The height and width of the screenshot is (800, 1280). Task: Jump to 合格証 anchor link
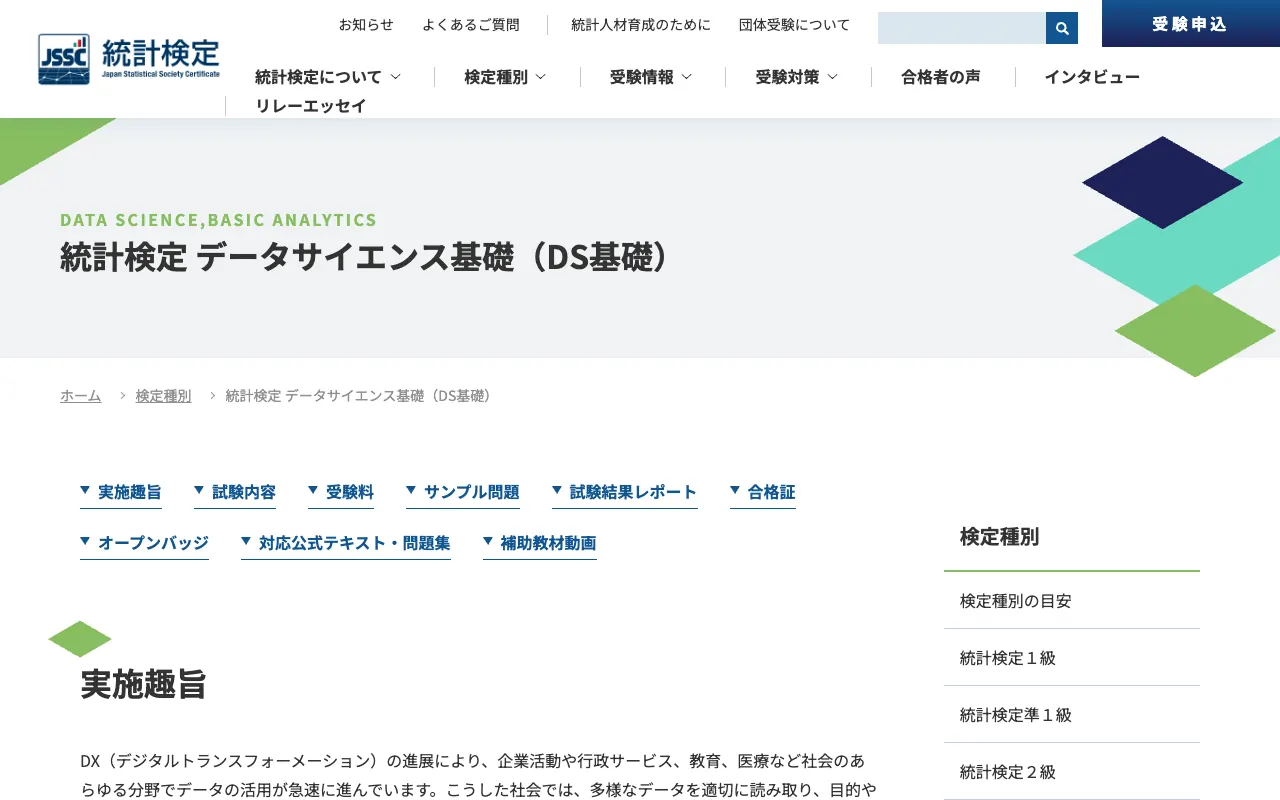click(x=763, y=492)
